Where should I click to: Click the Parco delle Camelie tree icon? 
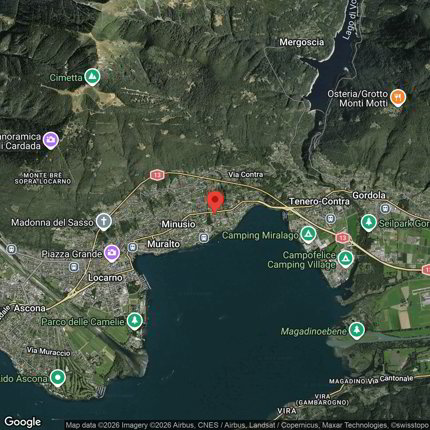click(x=135, y=321)
